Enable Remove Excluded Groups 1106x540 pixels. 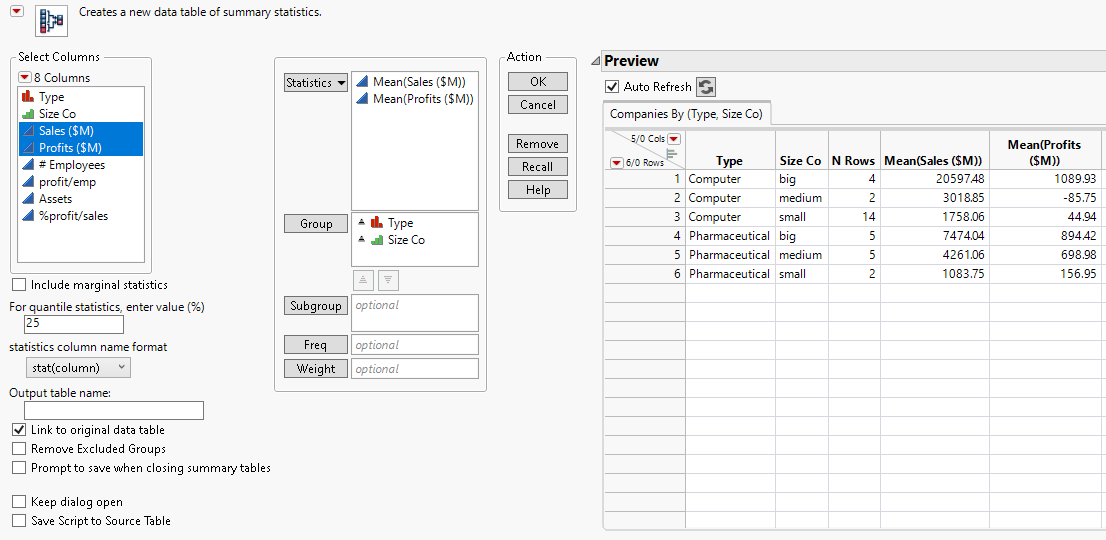coord(19,448)
